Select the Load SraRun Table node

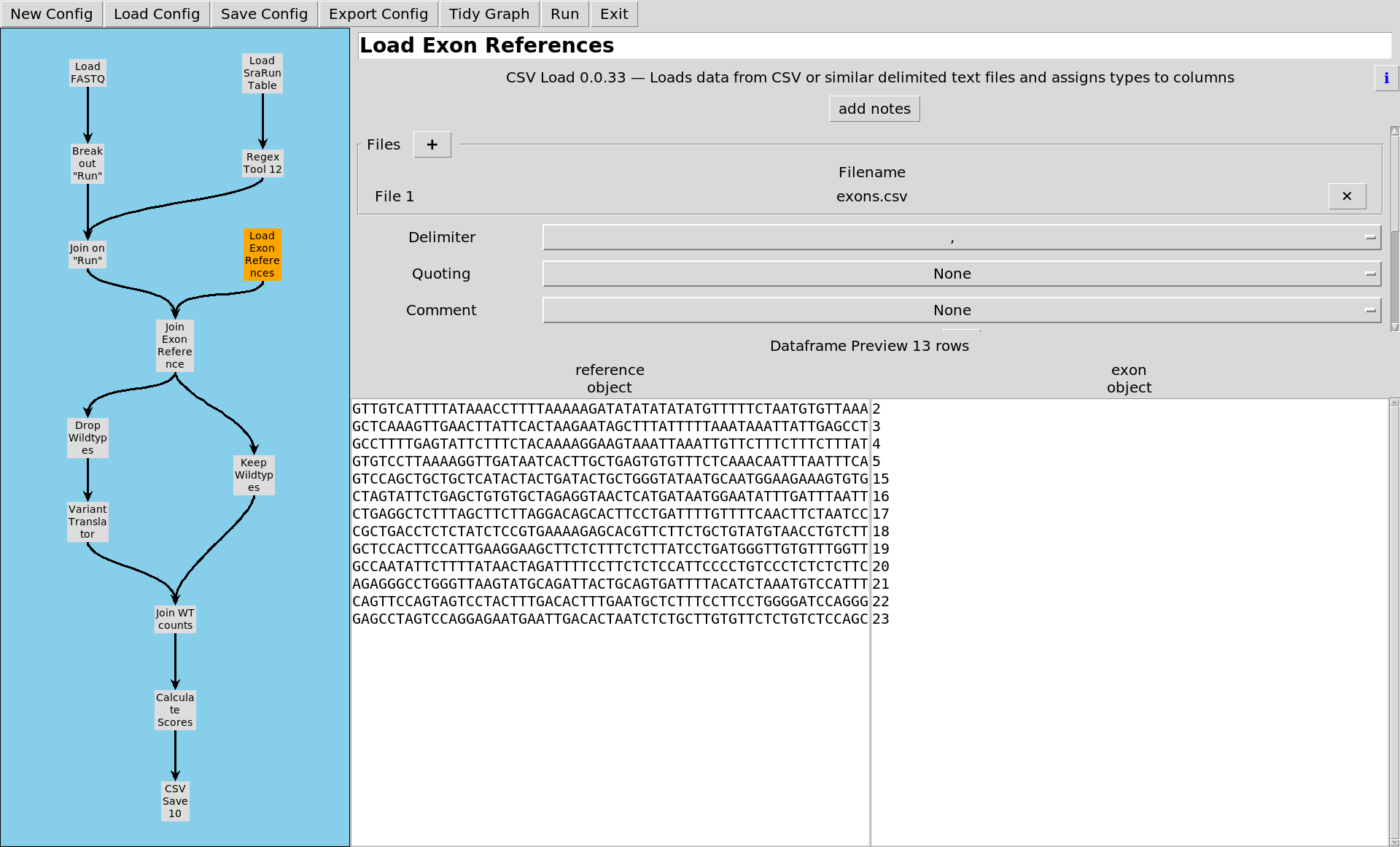point(262,73)
